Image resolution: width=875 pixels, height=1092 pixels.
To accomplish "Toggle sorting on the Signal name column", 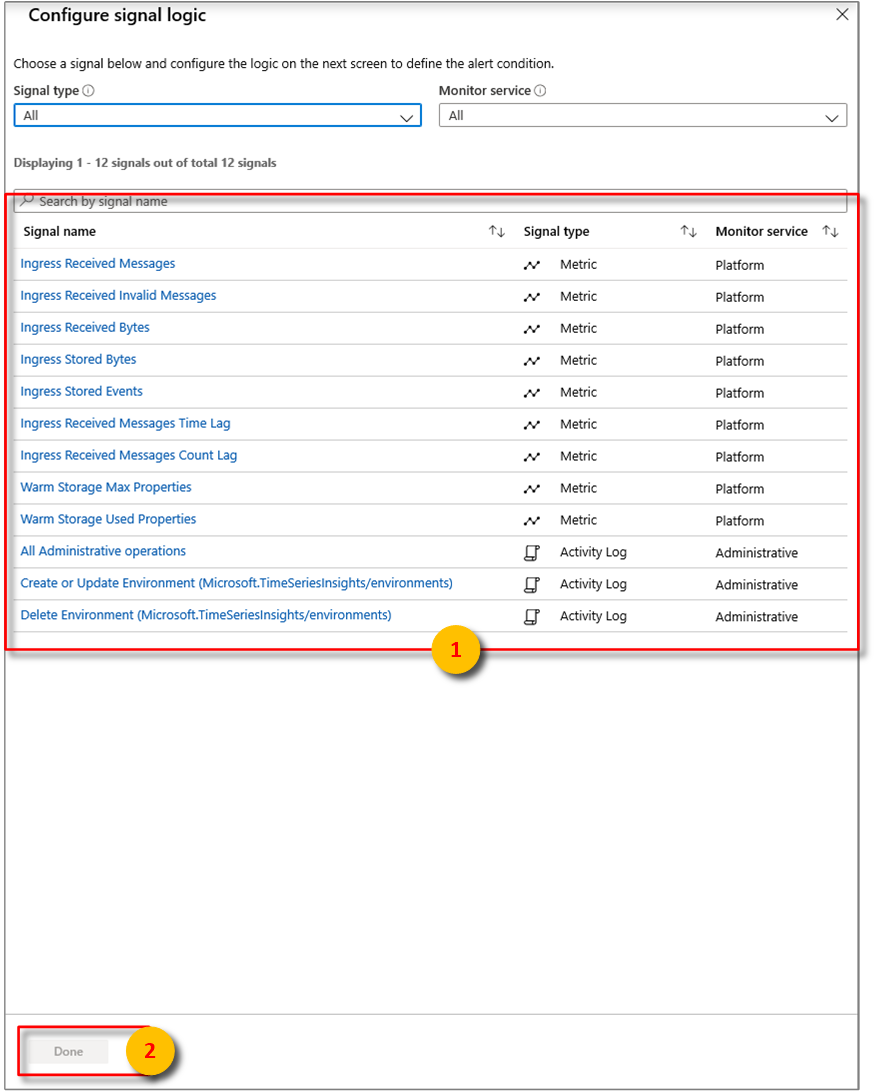I will point(497,231).
